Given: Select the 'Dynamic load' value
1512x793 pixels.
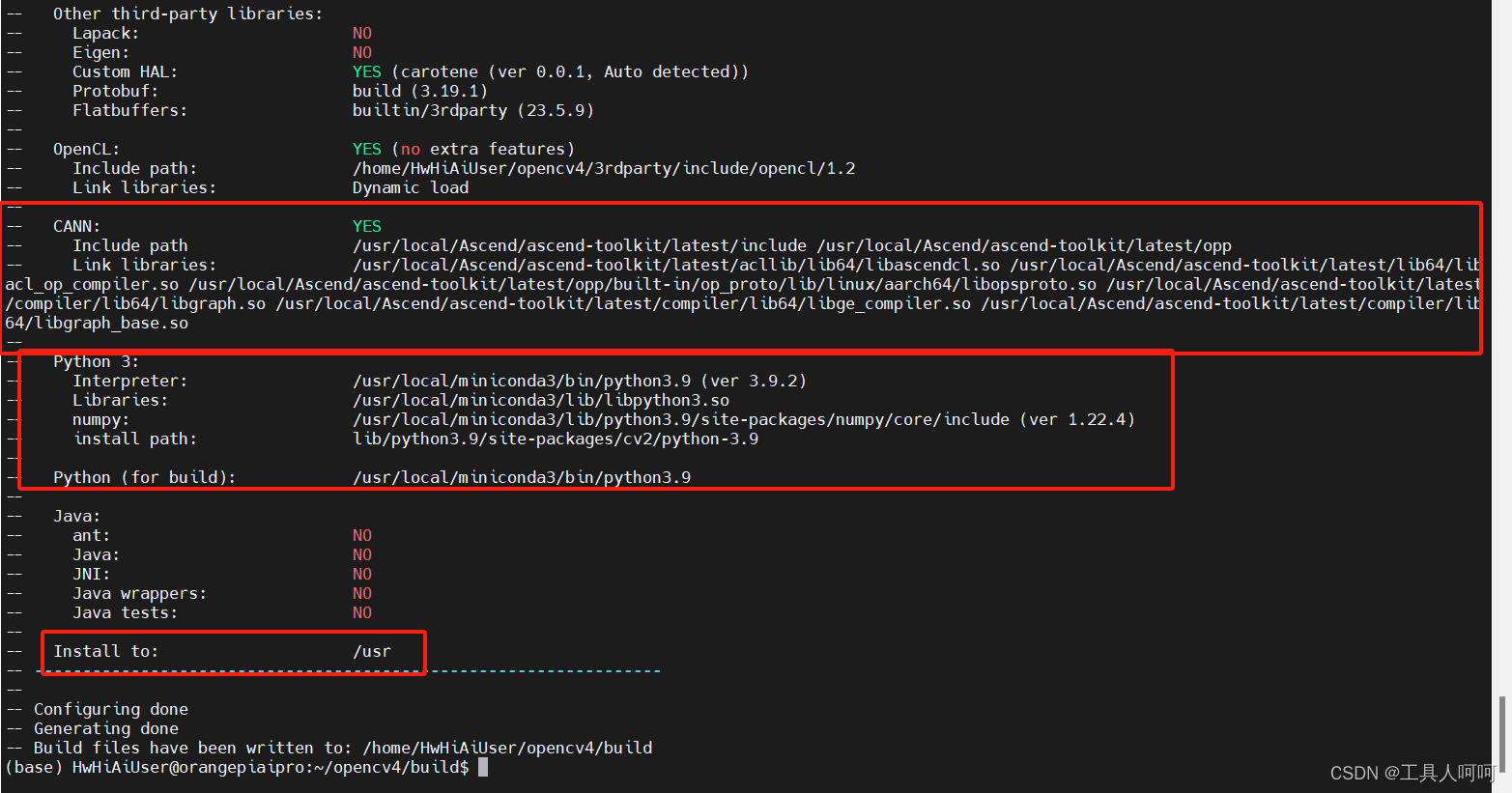Looking at the screenshot, I should (411, 187).
